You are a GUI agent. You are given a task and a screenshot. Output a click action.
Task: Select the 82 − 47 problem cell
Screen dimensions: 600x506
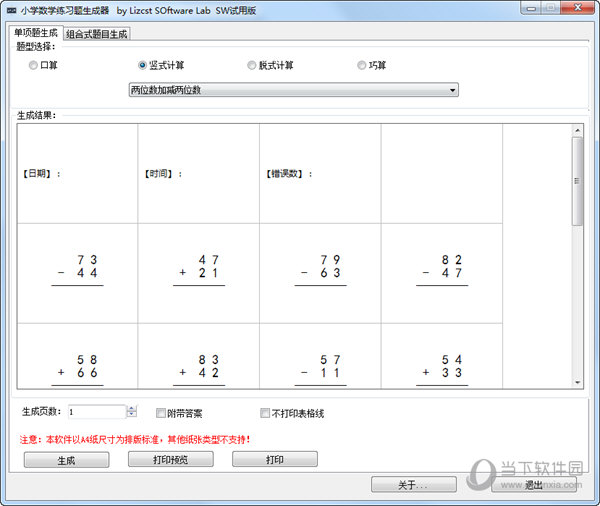click(x=442, y=273)
